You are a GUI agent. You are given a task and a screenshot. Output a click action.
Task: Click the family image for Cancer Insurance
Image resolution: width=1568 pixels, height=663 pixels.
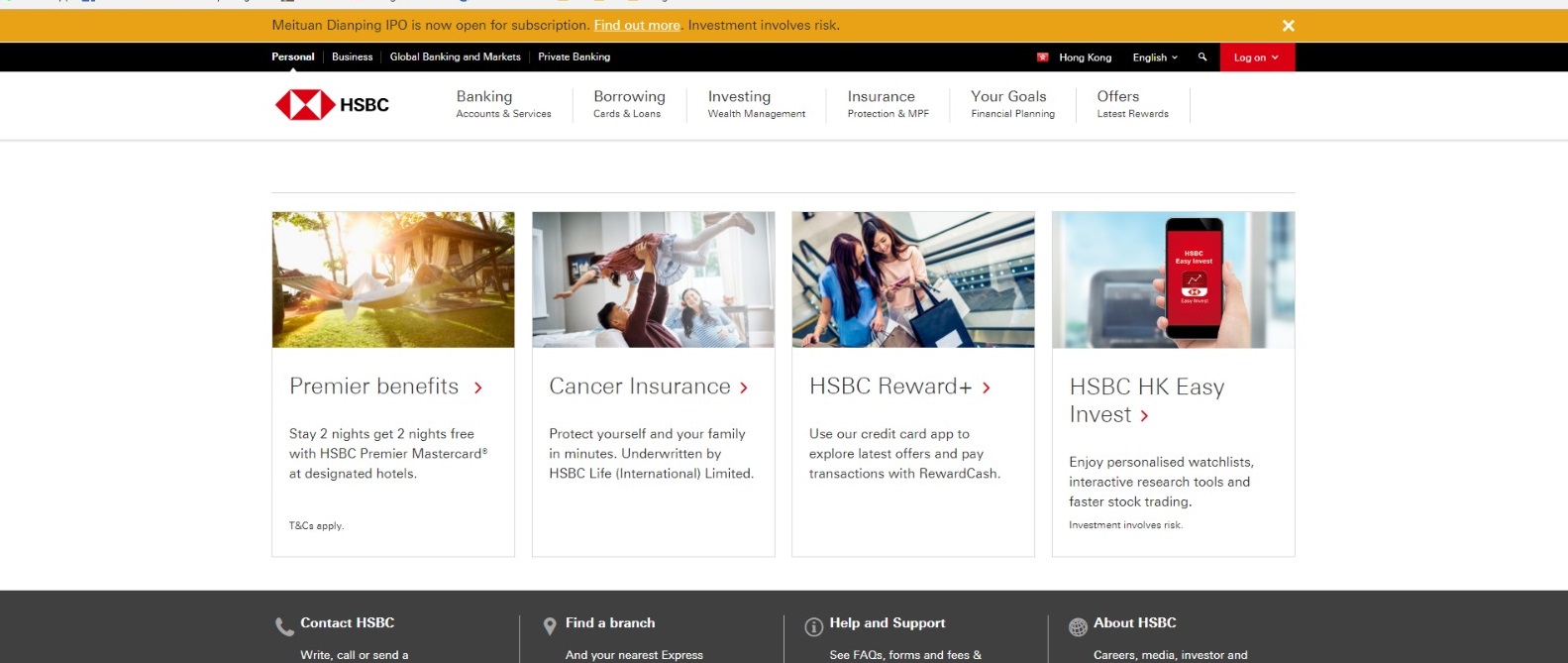click(x=654, y=279)
